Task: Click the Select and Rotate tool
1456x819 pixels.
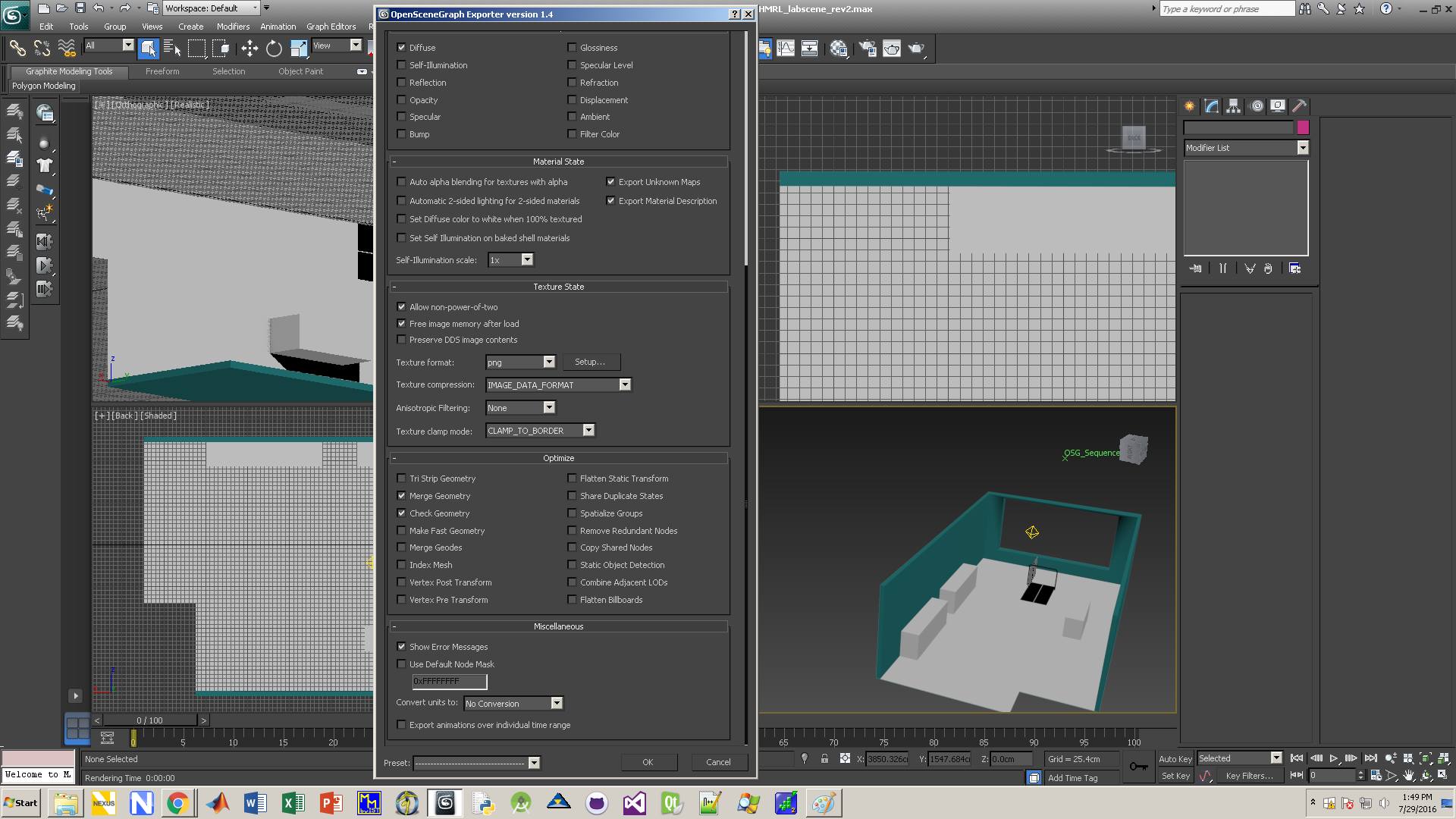Action: pos(274,49)
